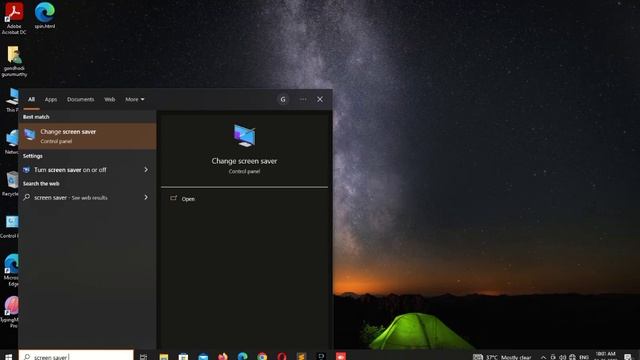The width and height of the screenshot is (640, 360).
Task: Click the taskbar clock
Action: (x=605, y=356)
